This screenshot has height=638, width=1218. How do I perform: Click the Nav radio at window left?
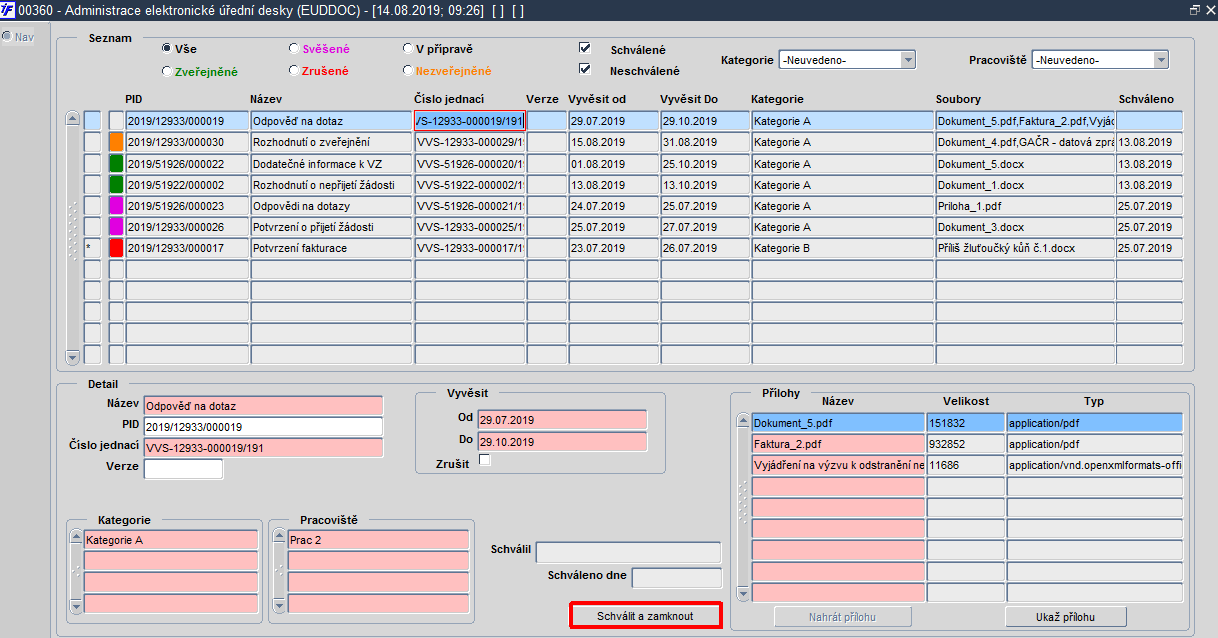click(7, 37)
